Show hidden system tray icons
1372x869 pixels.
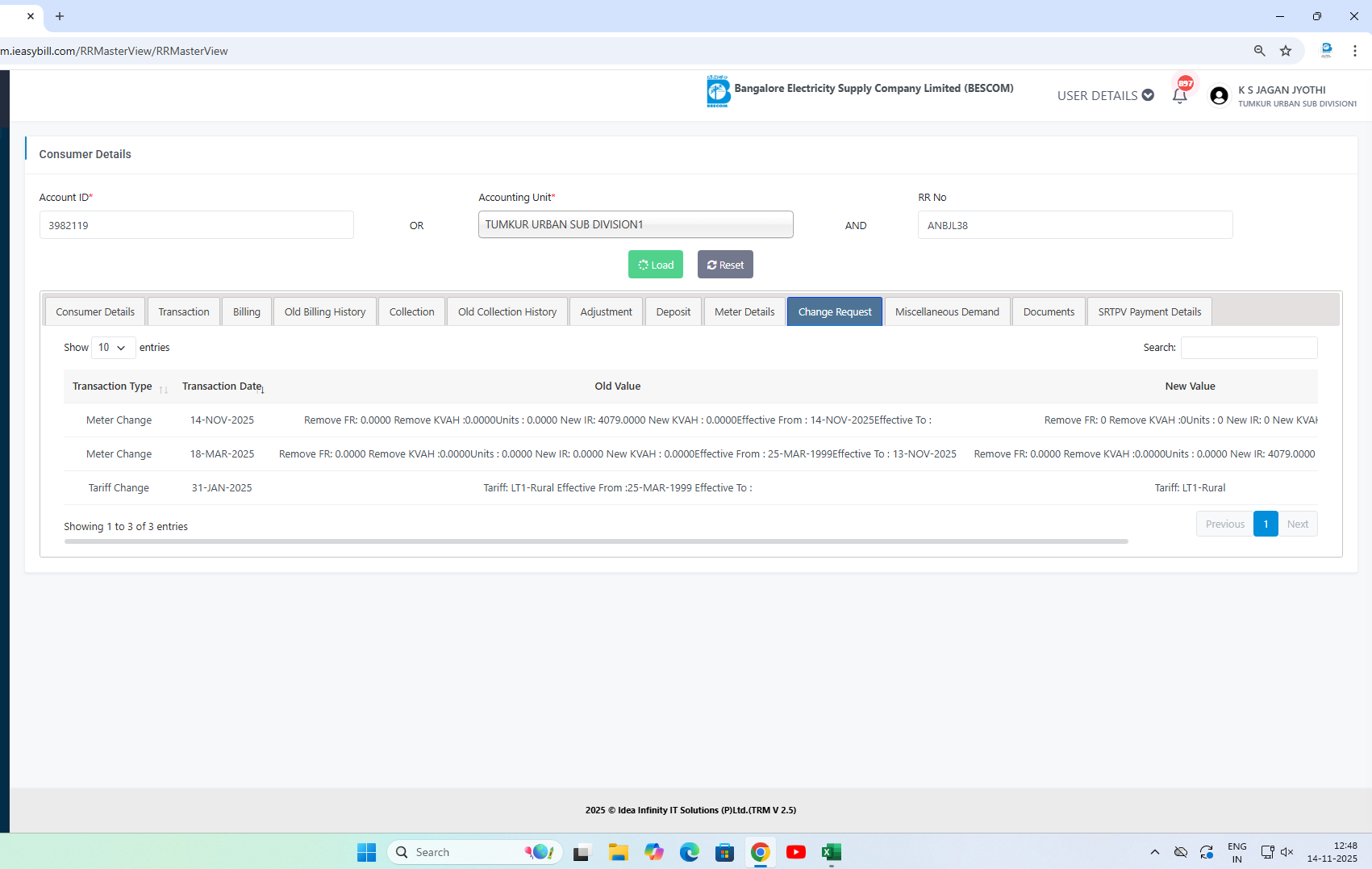(x=1155, y=852)
